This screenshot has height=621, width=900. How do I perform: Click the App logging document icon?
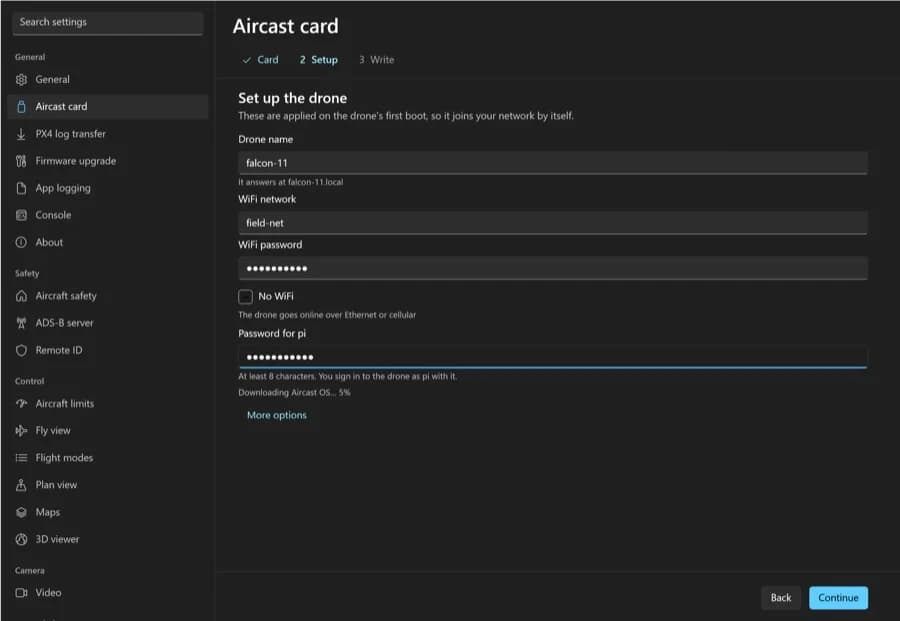[21, 188]
